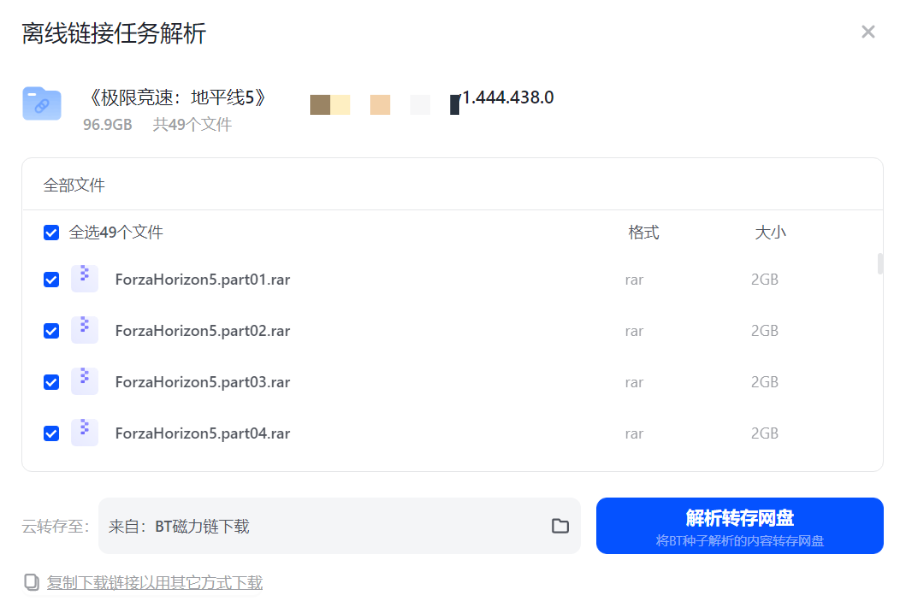Click the title 《极限竞速：地平线5》

176,98
